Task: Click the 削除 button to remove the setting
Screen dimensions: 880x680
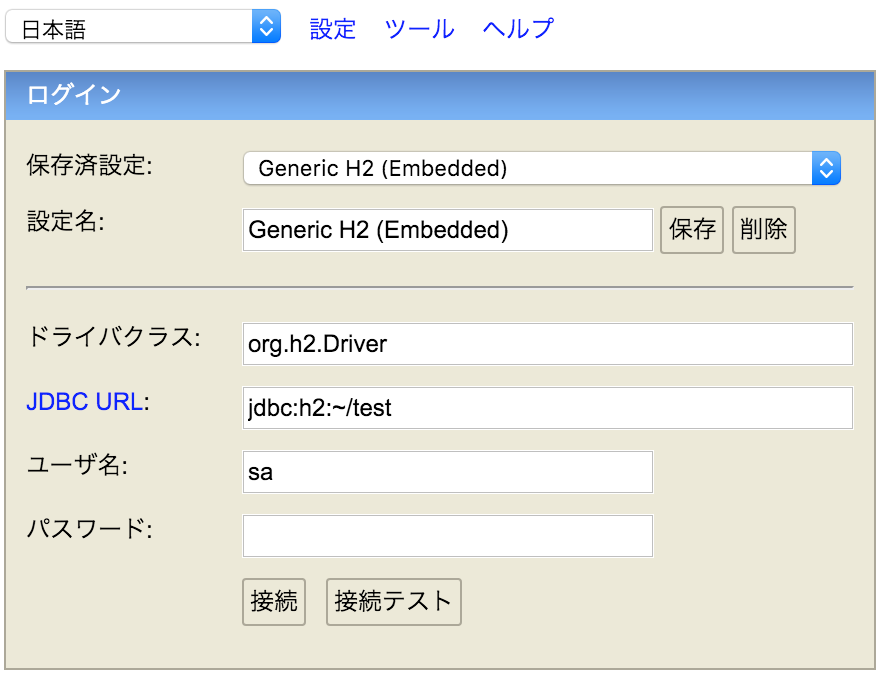Action: 763,230
